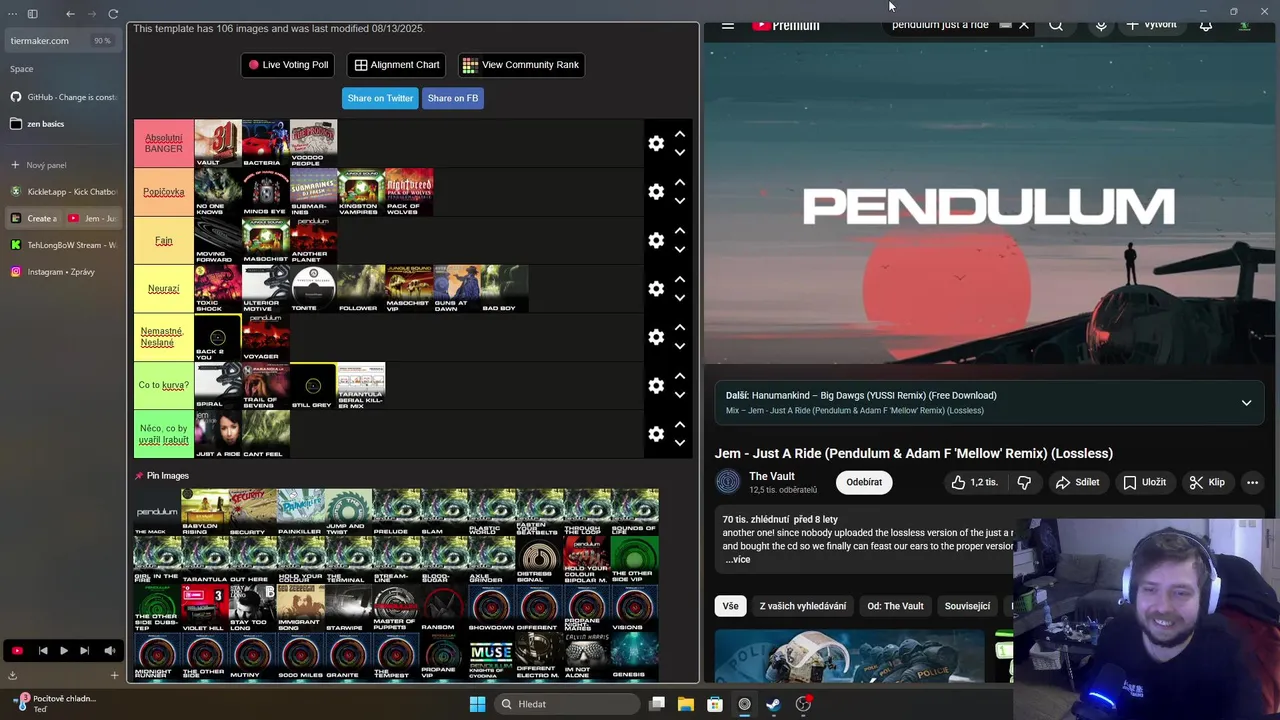The height and width of the screenshot is (720, 1280).
Task: Open settings gear for Fajn tier
Action: (x=656, y=240)
